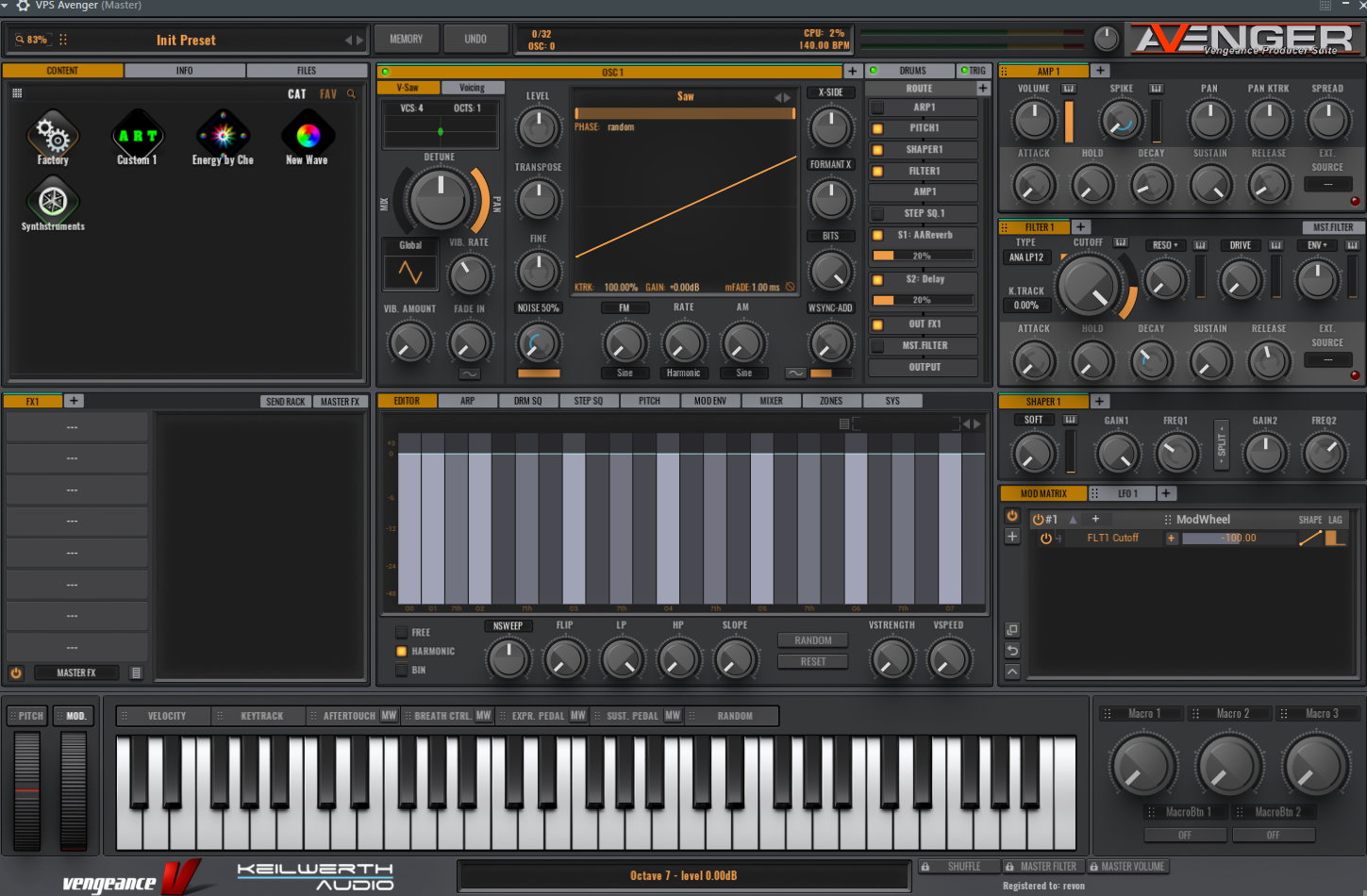Screen dimensions: 1367x896
Task: Enable the BIN mode checkbox
Action: [402, 671]
